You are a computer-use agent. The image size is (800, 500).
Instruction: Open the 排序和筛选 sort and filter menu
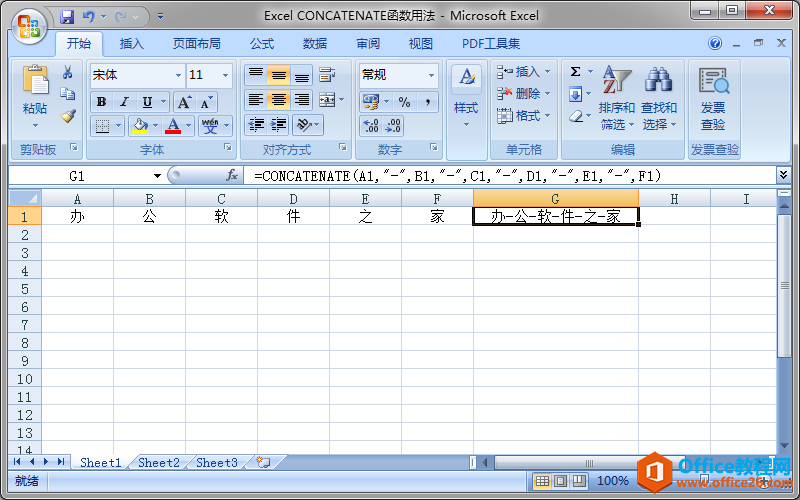click(616, 97)
